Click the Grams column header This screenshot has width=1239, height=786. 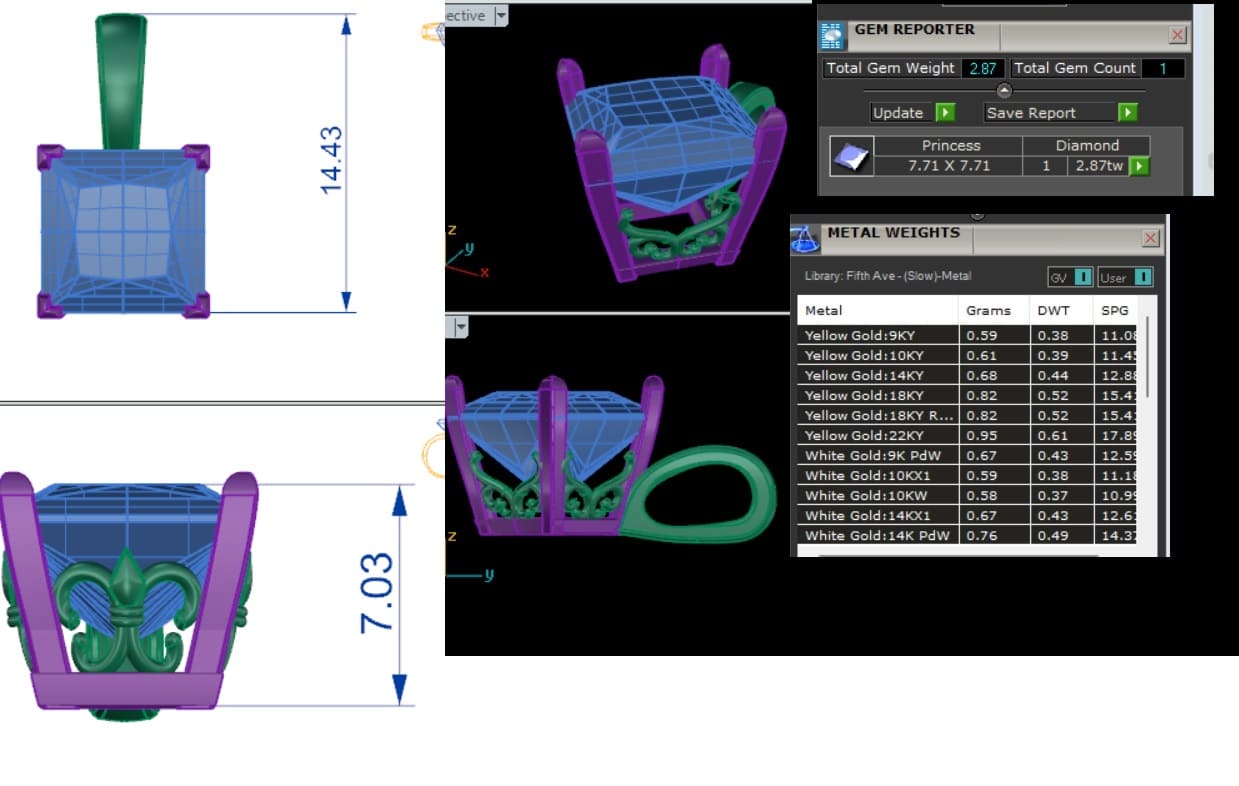click(x=988, y=310)
